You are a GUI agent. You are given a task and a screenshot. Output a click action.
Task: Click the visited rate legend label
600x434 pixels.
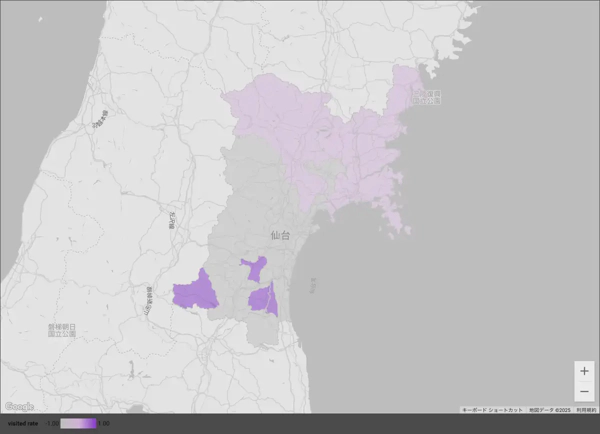(x=22, y=424)
